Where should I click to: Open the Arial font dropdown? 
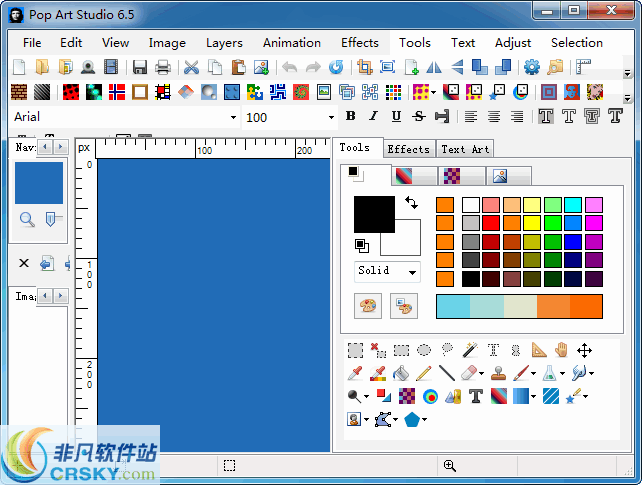pyautogui.click(x=233, y=117)
